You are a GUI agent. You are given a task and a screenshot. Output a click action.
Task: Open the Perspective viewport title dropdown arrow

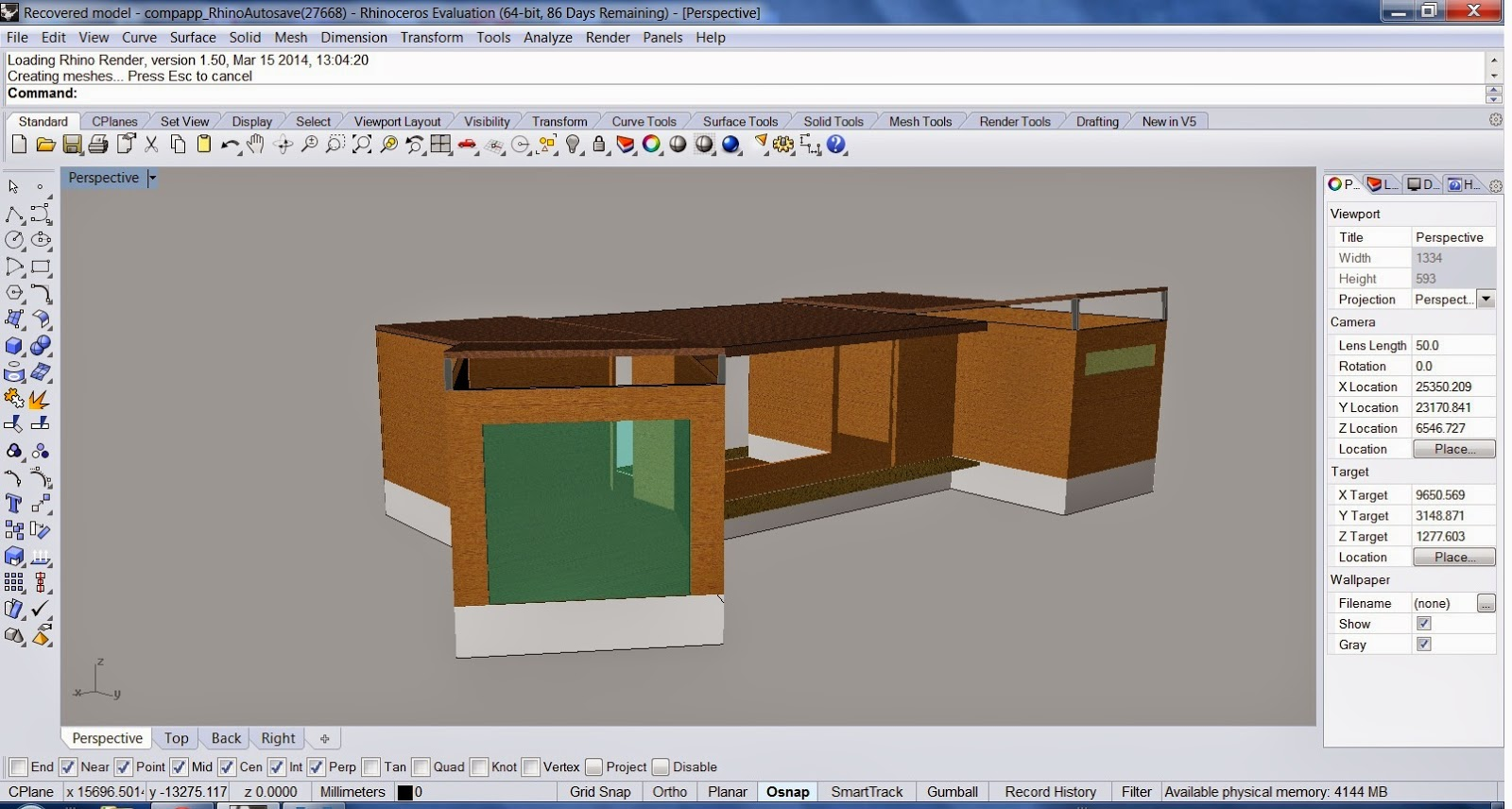tap(152, 178)
